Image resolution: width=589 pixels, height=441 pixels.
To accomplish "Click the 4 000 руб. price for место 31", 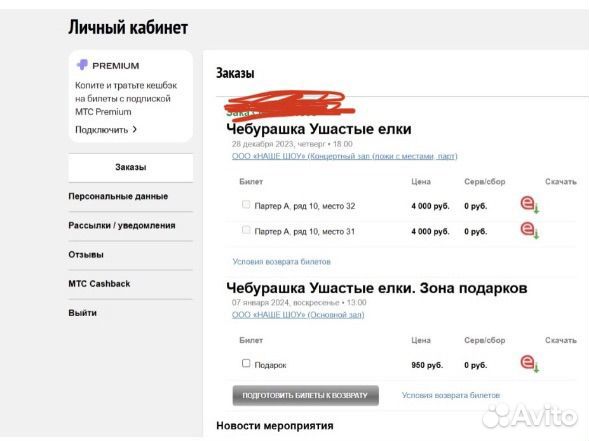I will [430, 231].
